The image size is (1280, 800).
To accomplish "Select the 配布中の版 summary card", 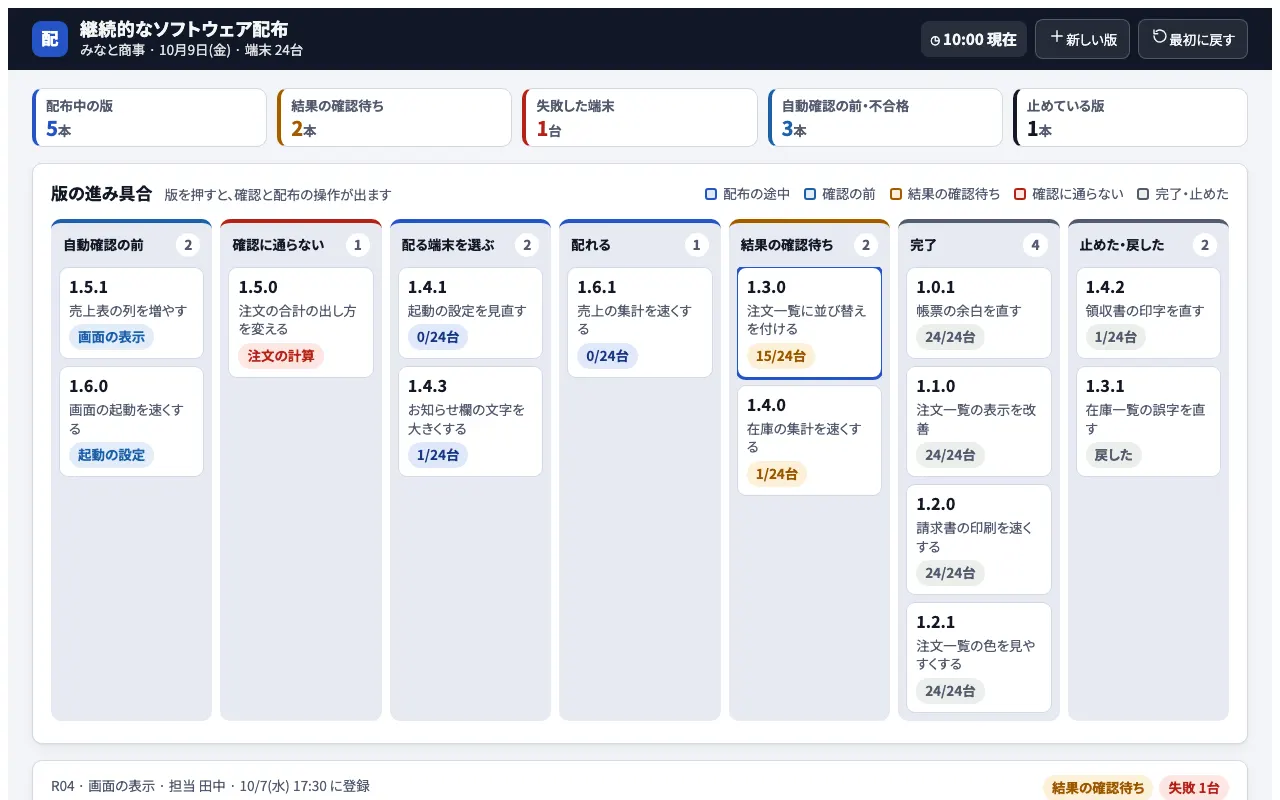I will pyautogui.click(x=150, y=118).
